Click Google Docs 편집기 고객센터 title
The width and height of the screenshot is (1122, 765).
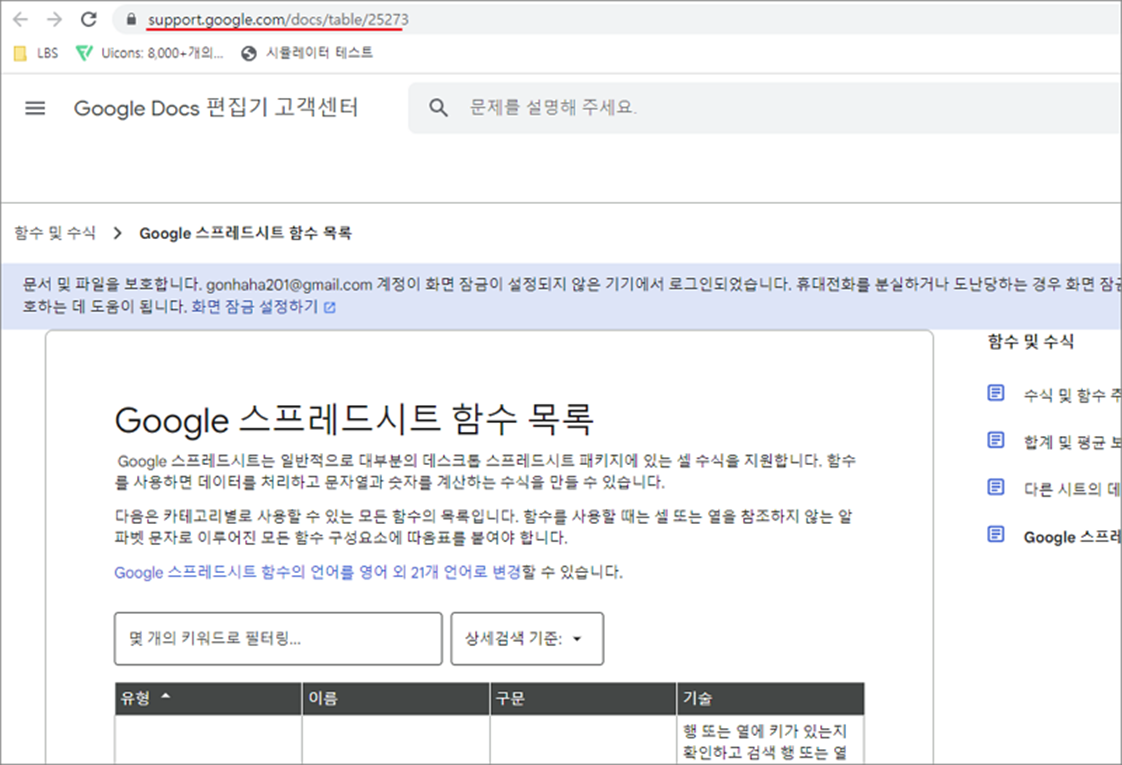pyautogui.click(x=215, y=108)
